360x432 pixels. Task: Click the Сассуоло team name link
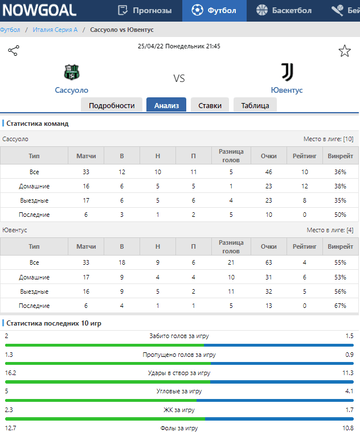pos(71,90)
